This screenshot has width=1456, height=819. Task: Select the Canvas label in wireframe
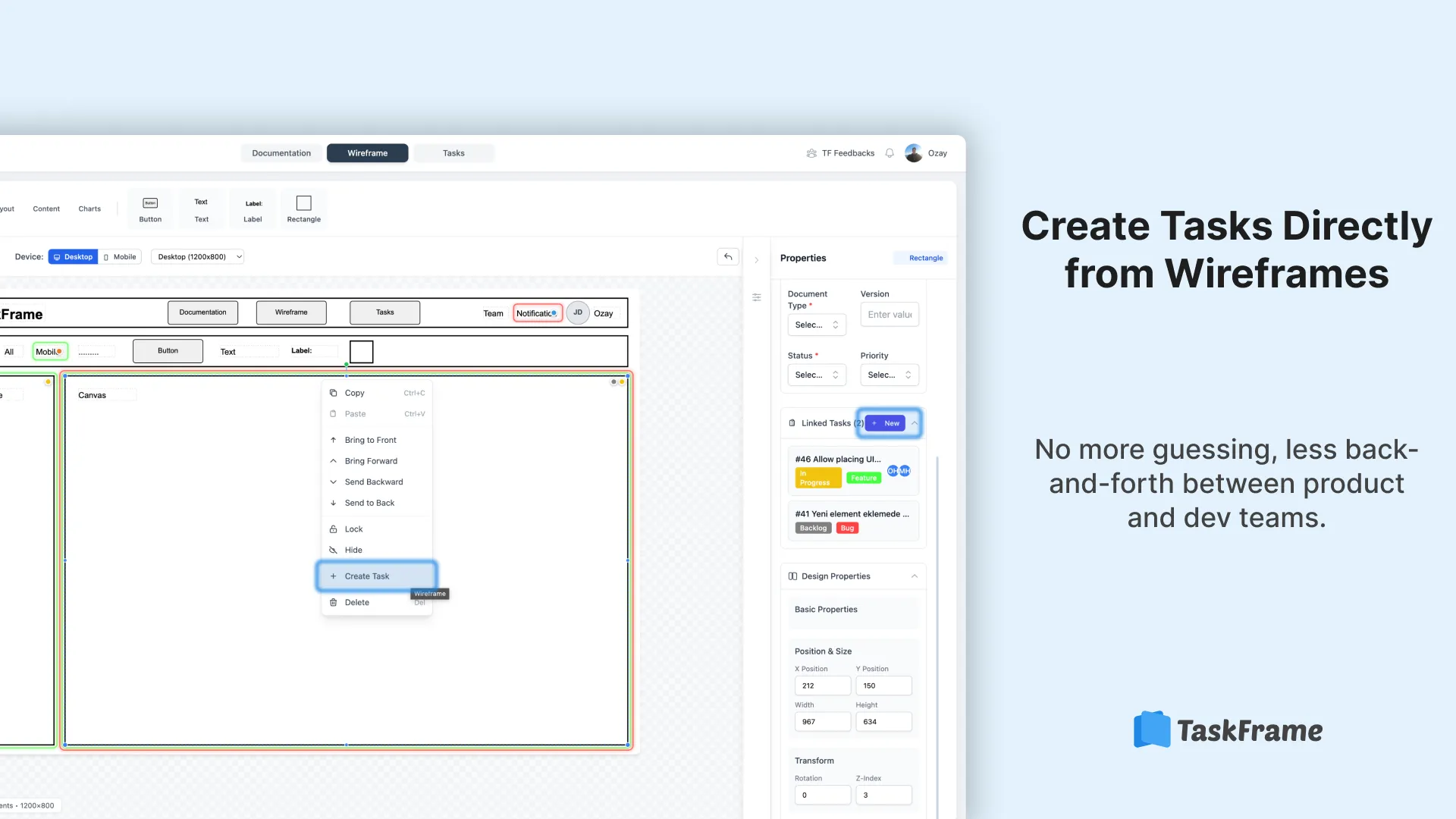93,395
